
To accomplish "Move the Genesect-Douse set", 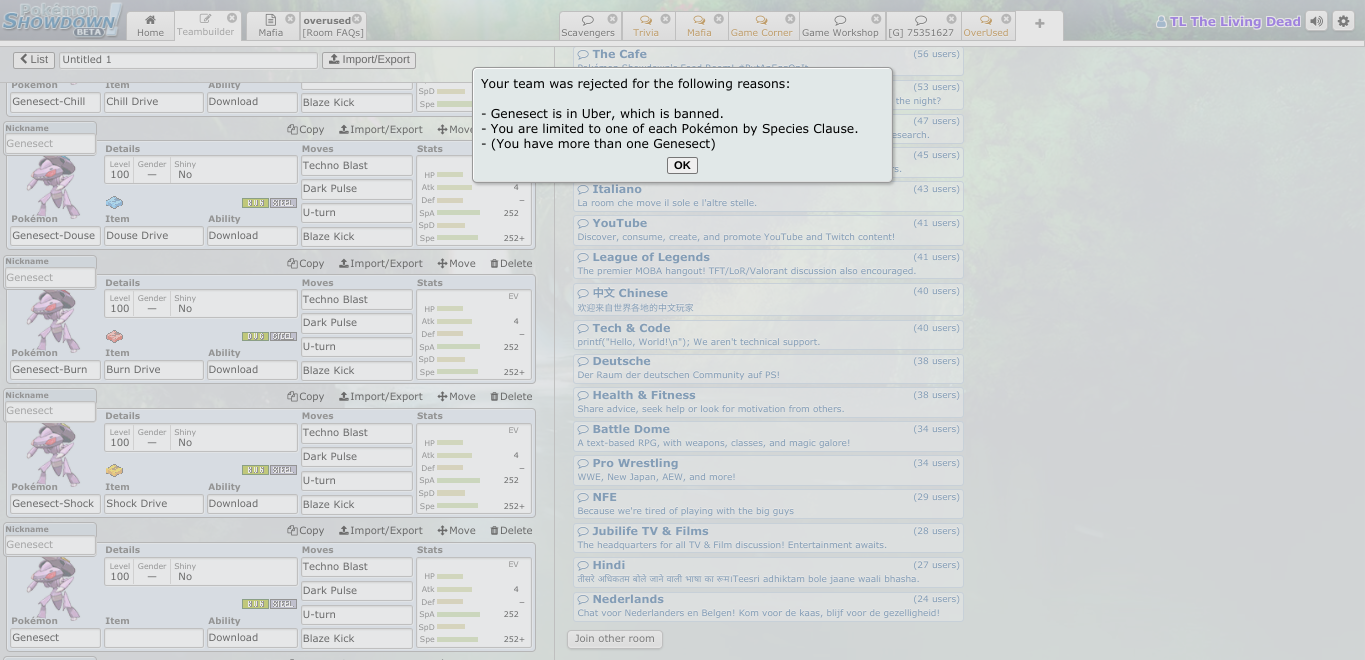I will [x=456, y=130].
